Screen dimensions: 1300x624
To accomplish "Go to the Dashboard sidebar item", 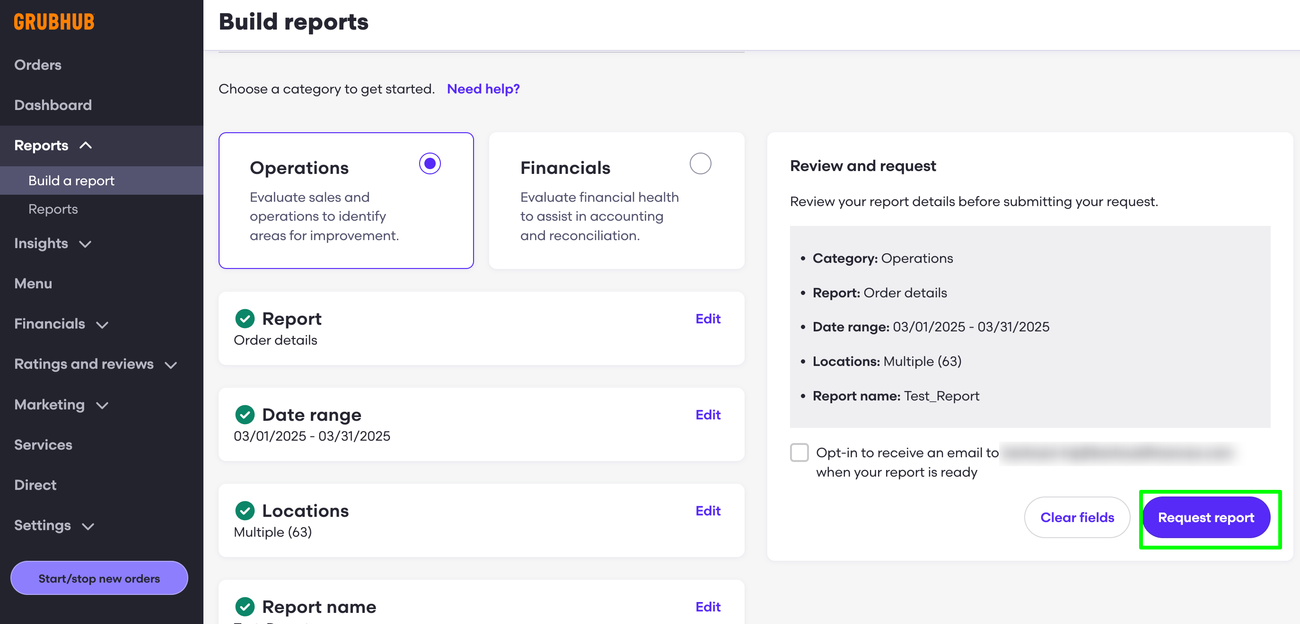I will click(53, 105).
